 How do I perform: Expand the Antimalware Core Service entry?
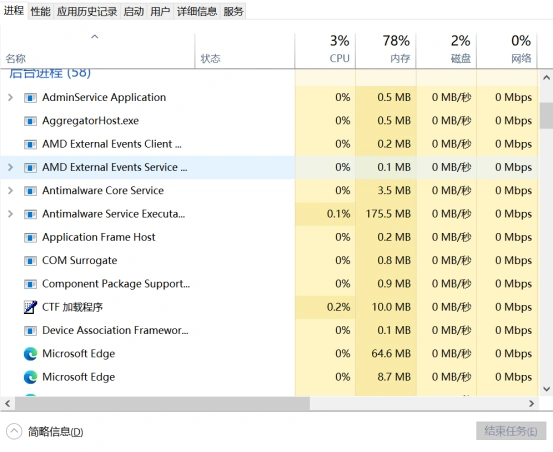(x=11, y=191)
